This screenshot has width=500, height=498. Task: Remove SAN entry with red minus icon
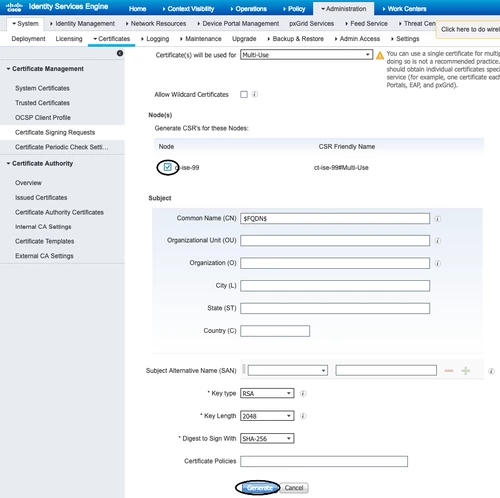(x=449, y=370)
